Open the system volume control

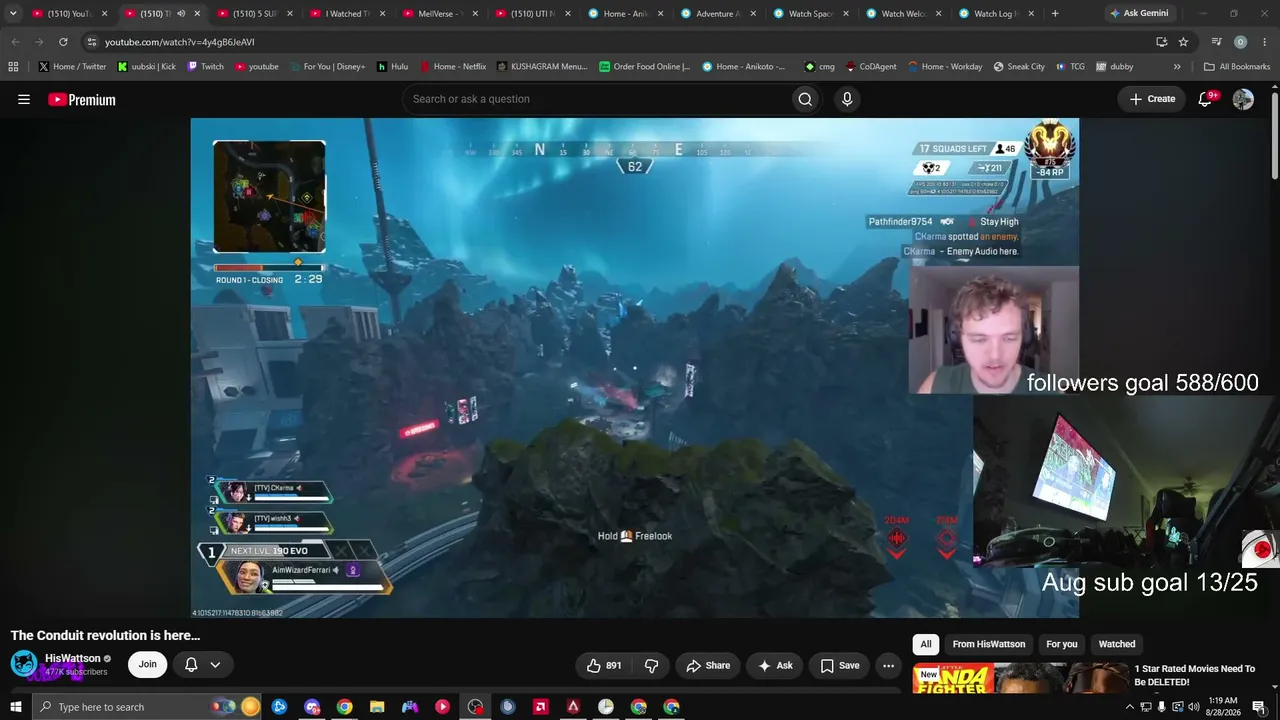1193,707
